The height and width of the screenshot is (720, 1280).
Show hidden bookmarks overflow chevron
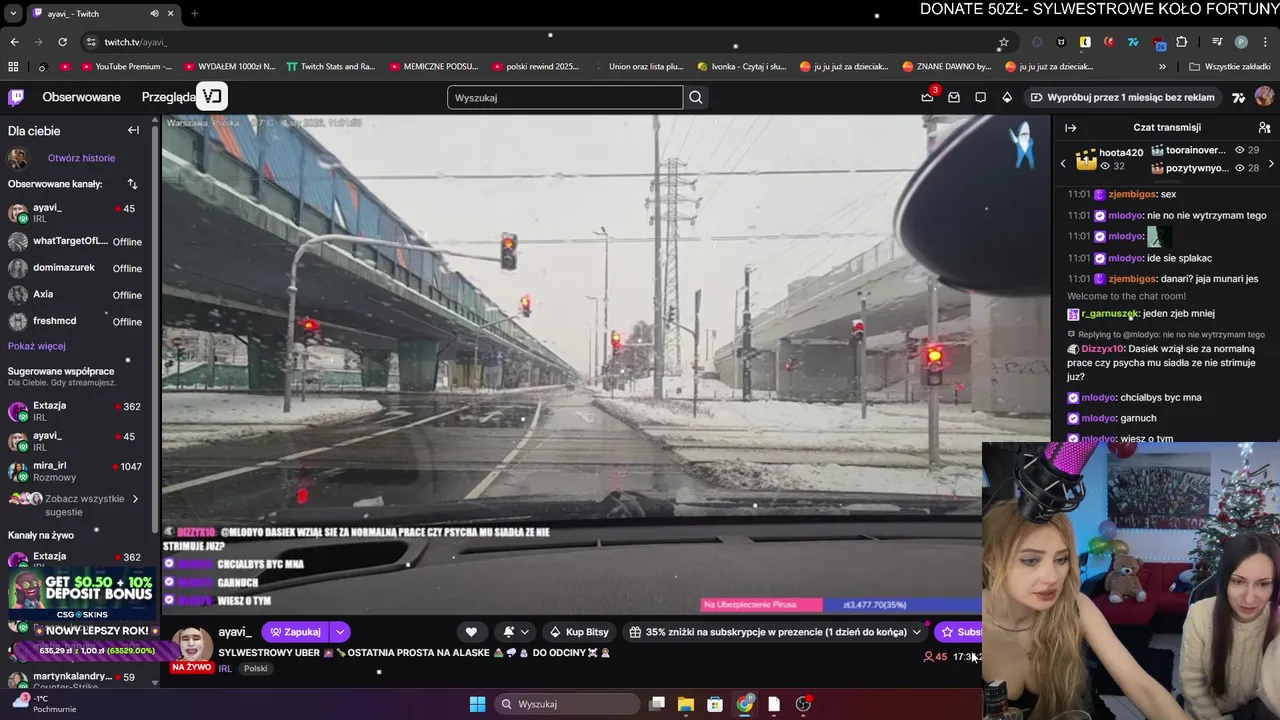click(1162, 67)
